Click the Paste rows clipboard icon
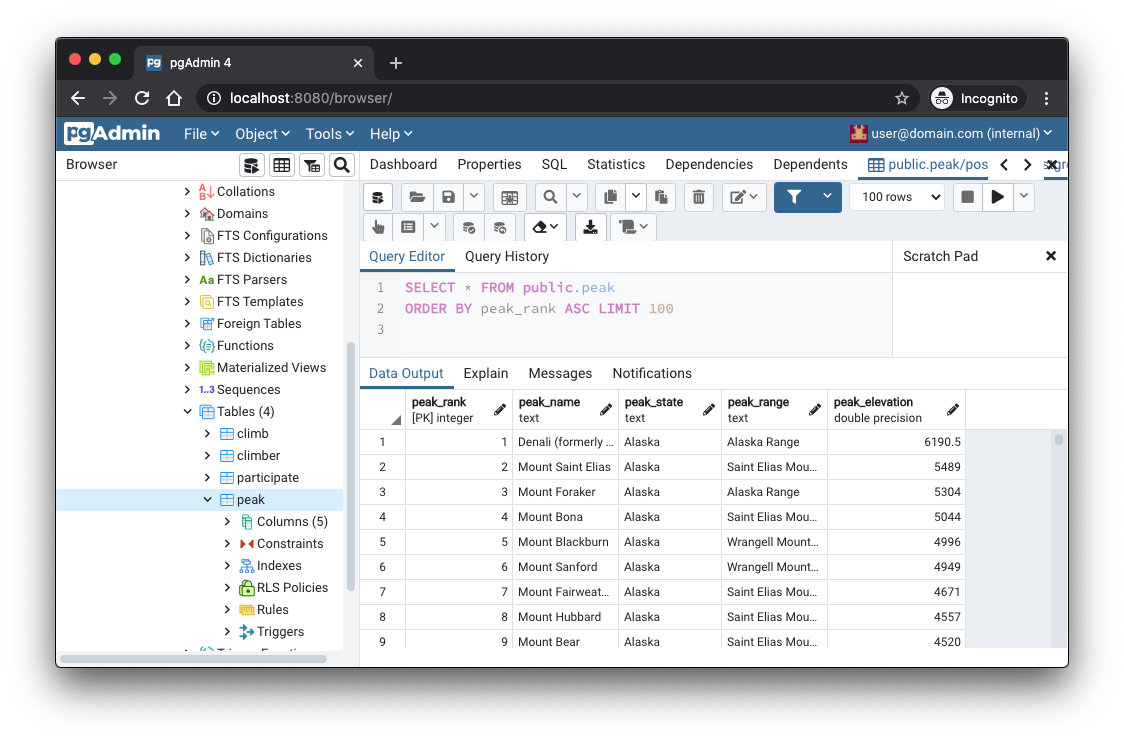Viewport: 1124px width, 741px height. pyautogui.click(x=661, y=197)
